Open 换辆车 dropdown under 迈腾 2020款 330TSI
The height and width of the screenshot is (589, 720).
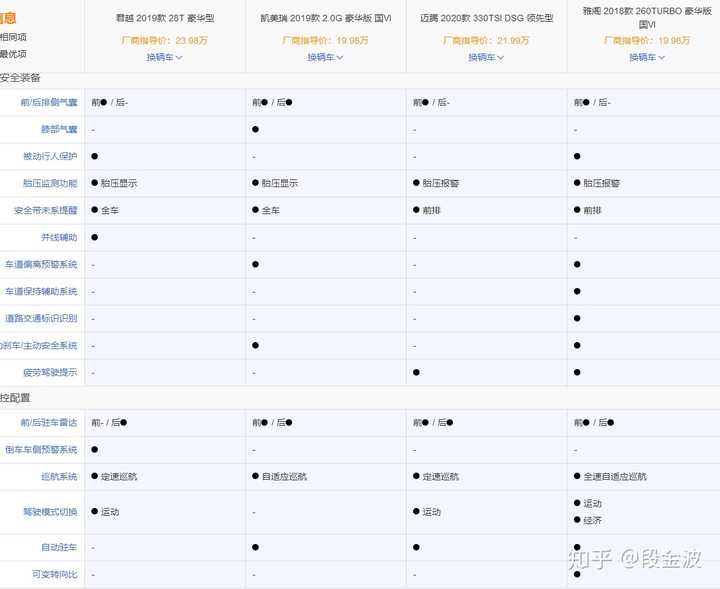pyautogui.click(x=486, y=57)
